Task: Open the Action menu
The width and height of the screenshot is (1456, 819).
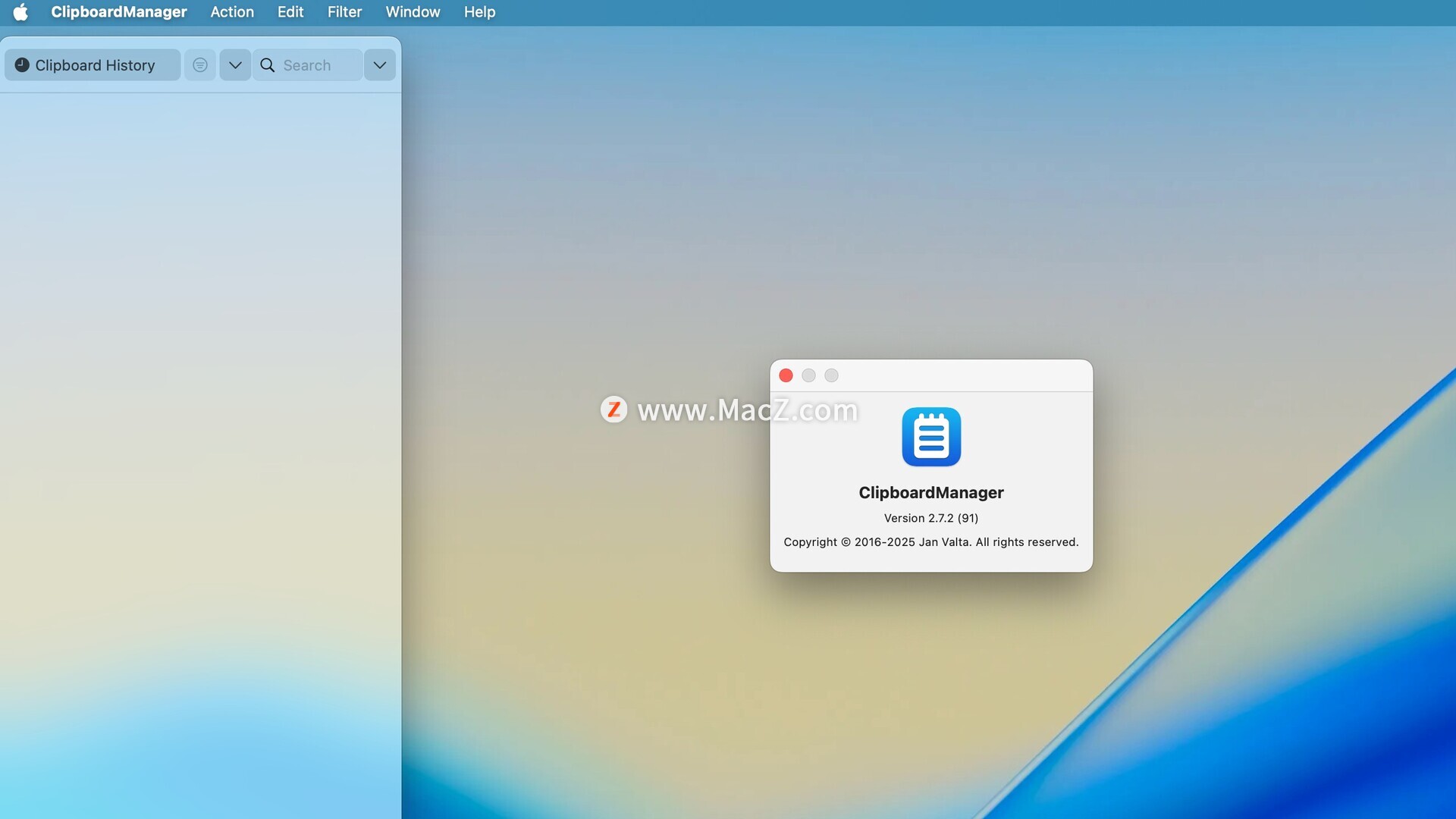Action: pos(232,12)
